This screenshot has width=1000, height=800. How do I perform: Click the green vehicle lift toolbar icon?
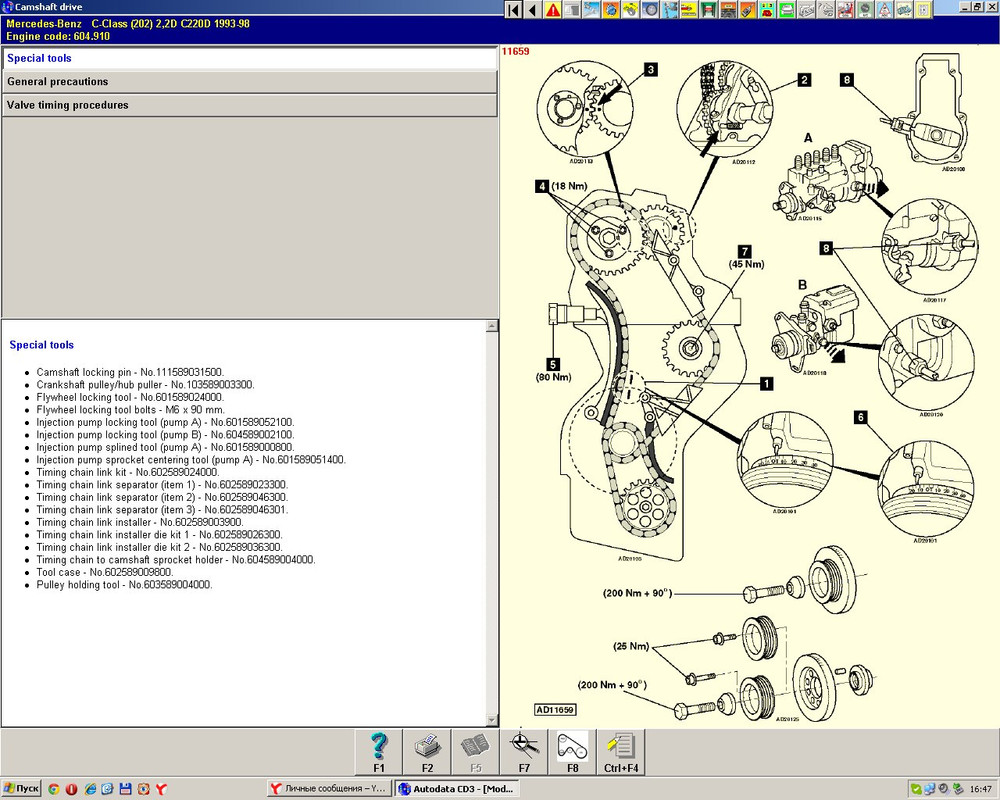point(709,10)
